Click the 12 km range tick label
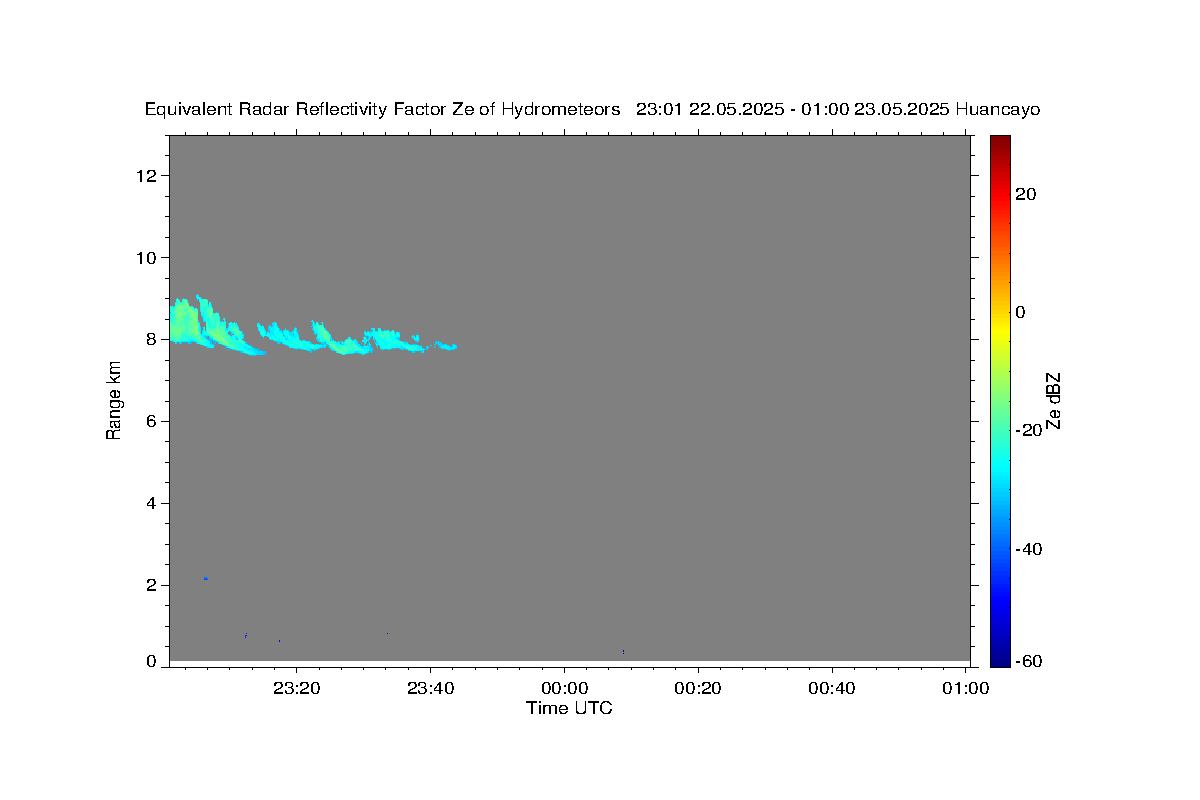This screenshot has width=1200, height=800. click(147, 176)
